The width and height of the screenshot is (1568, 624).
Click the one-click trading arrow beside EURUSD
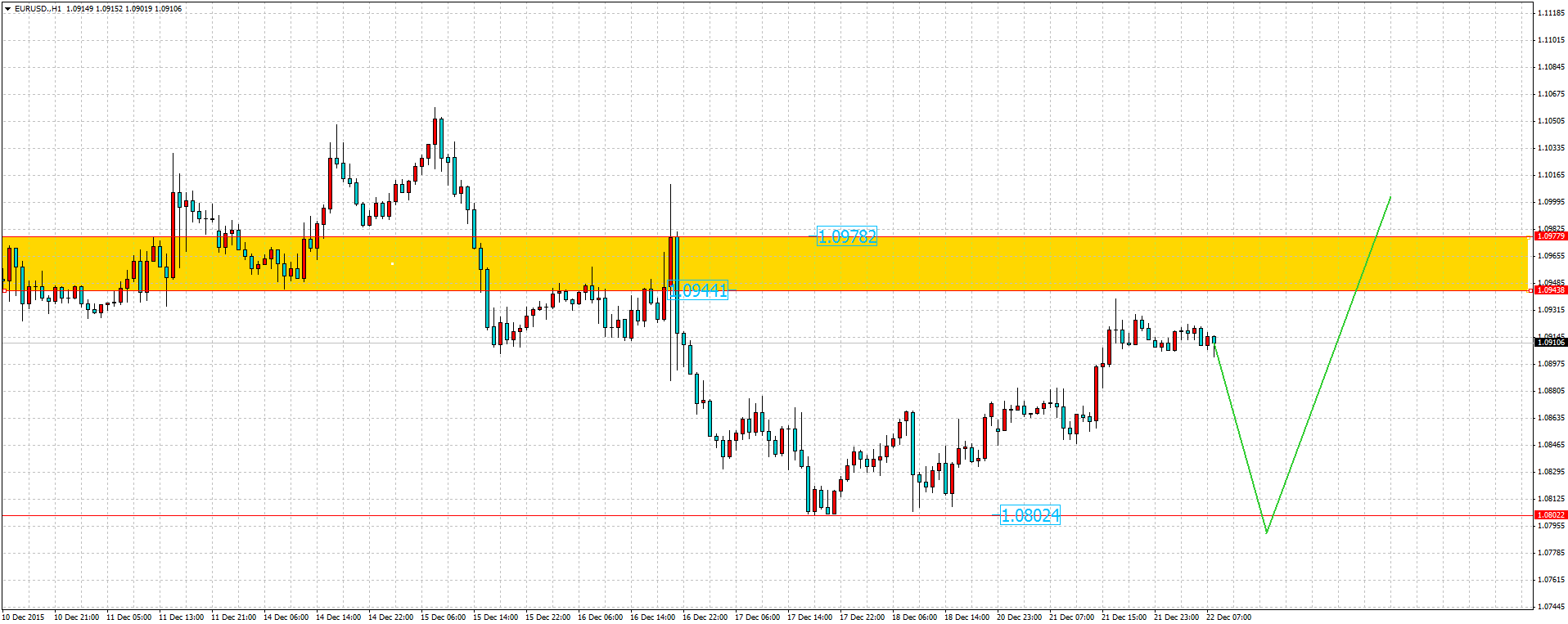[7, 9]
